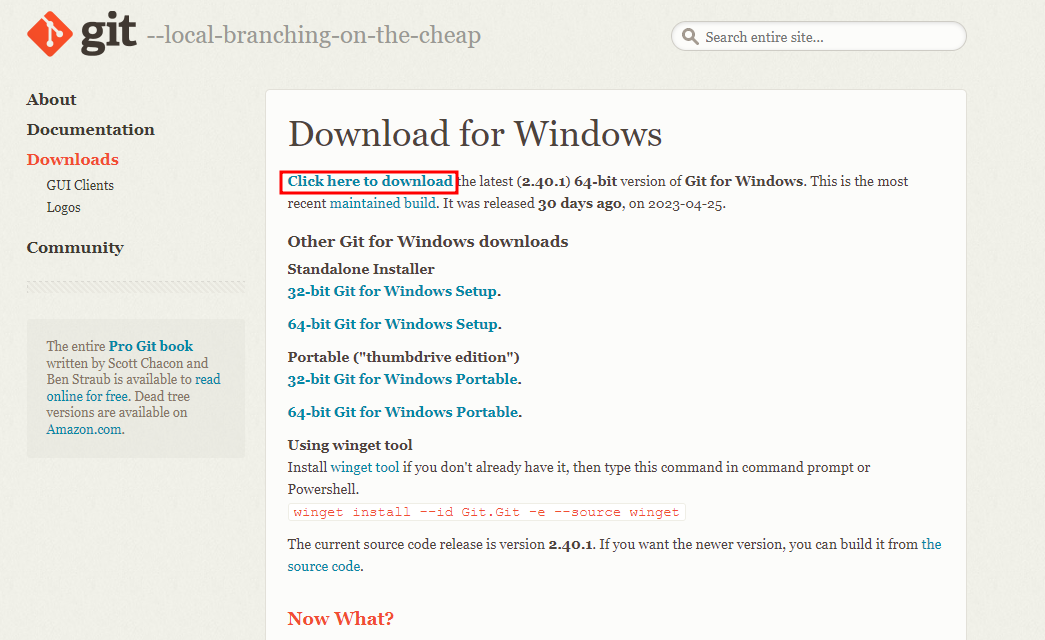Viewport: 1045px width, 640px height.
Task: Click the 'Click here to download' link
Action: [x=370, y=181]
